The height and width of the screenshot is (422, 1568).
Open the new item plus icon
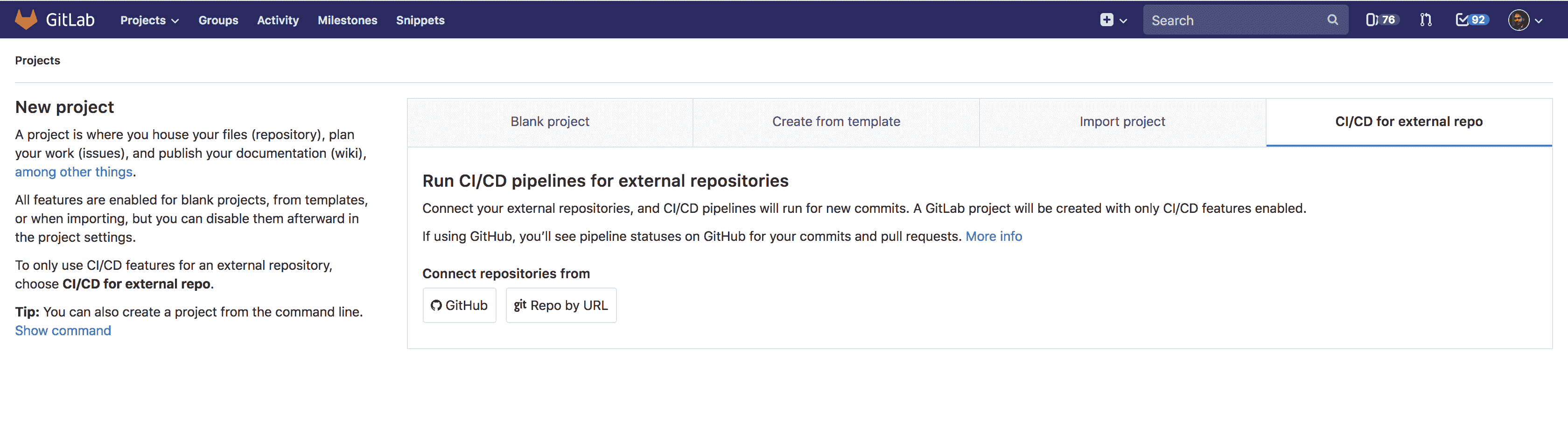click(x=1106, y=20)
